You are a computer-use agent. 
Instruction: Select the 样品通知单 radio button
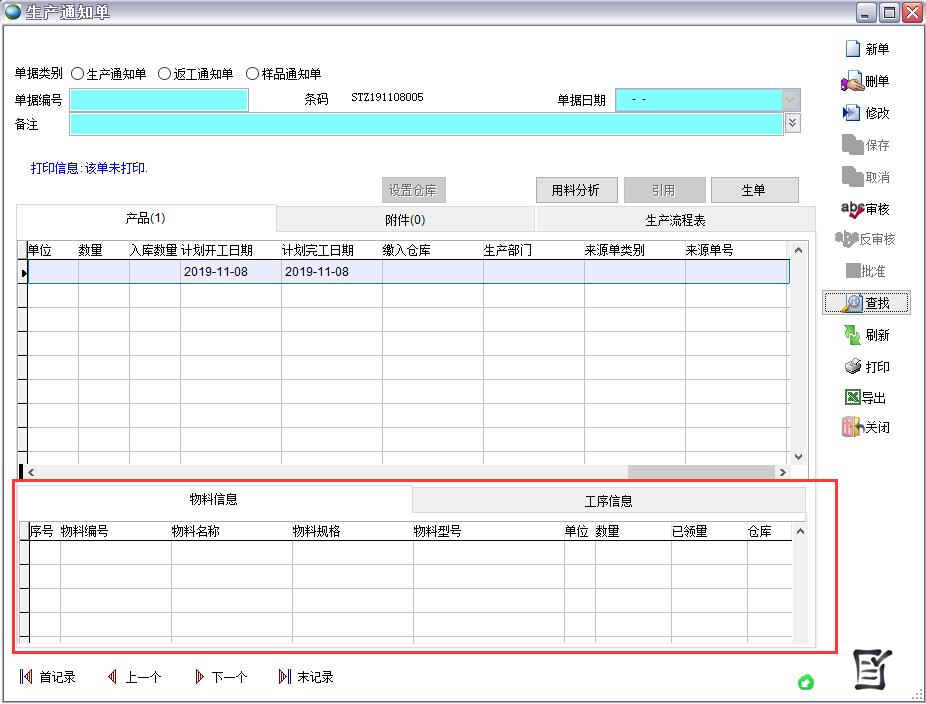(252, 74)
